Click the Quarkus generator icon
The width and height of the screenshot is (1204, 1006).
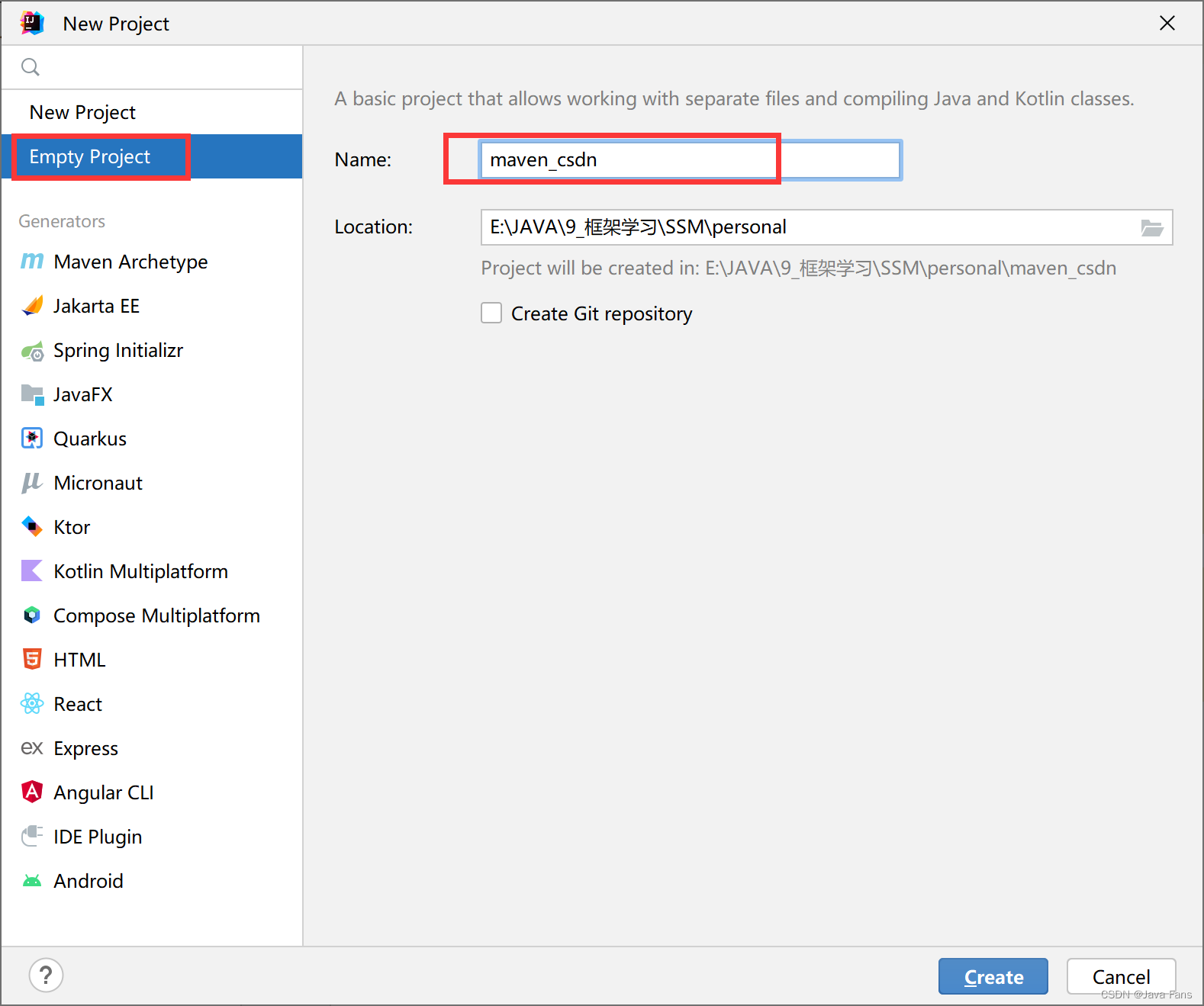pos(32,439)
